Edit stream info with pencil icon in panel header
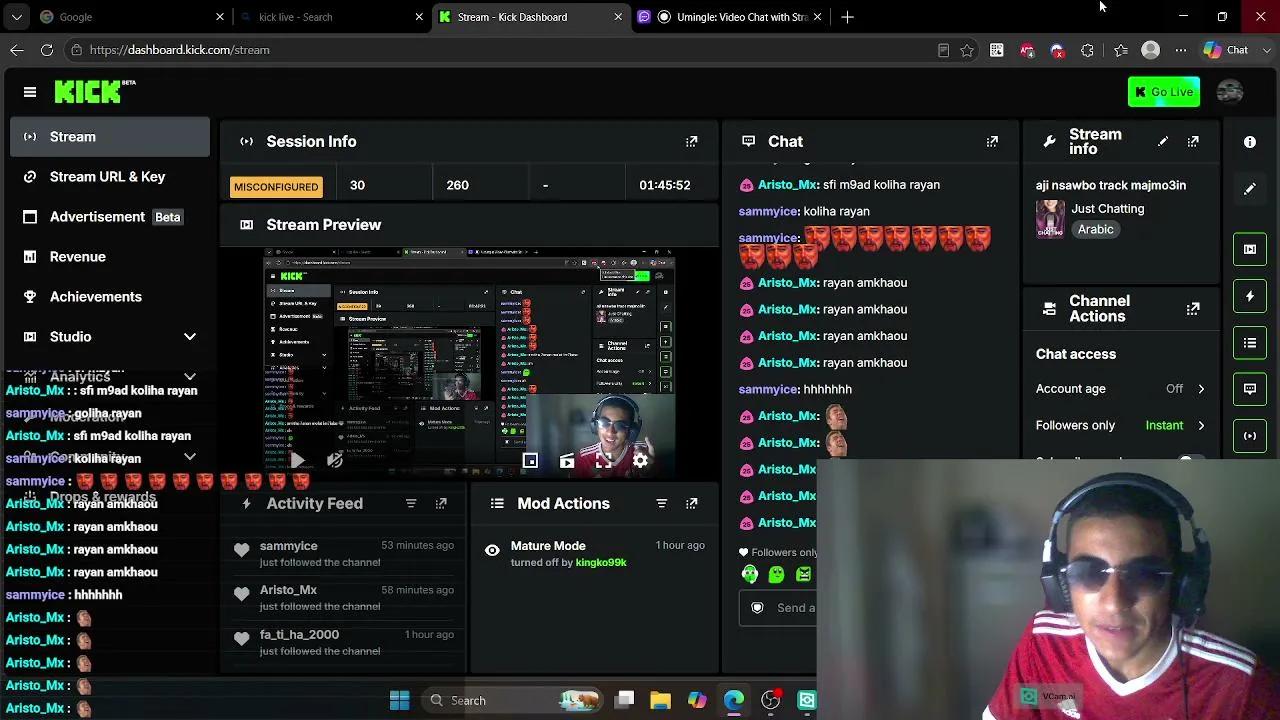Image resolution: width=1280 pixels, height=720 pixels. pyautogui.click(x=1163, y=142)
